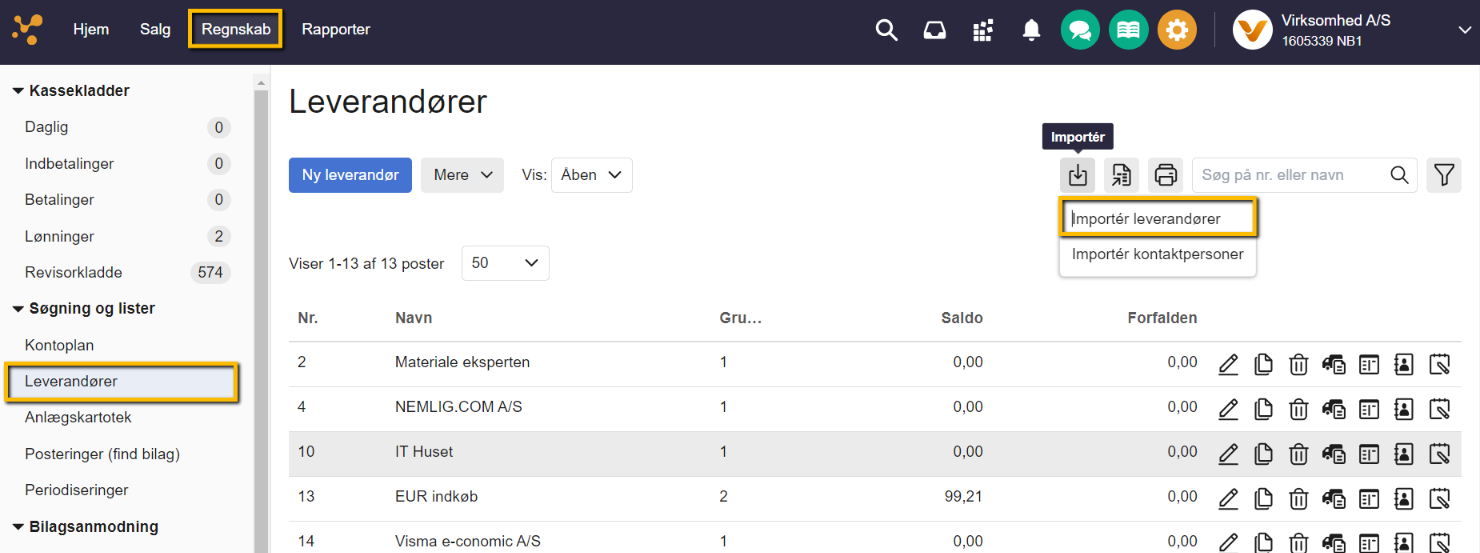Image resolution: width=1480 pixels, height=553 pixels.
Task: Open the inbox tray icon
Action: click(x=934, y=30)
